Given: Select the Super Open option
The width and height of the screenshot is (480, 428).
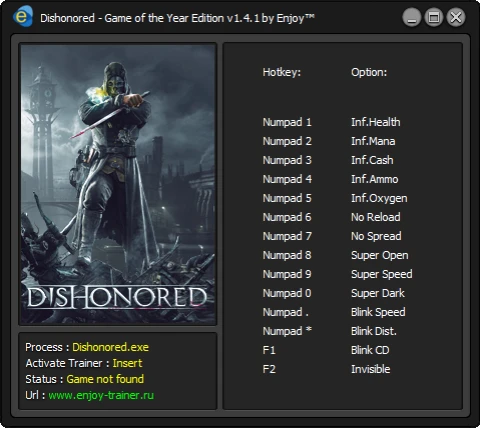Looking at the screenshot, I should [380, 255].
